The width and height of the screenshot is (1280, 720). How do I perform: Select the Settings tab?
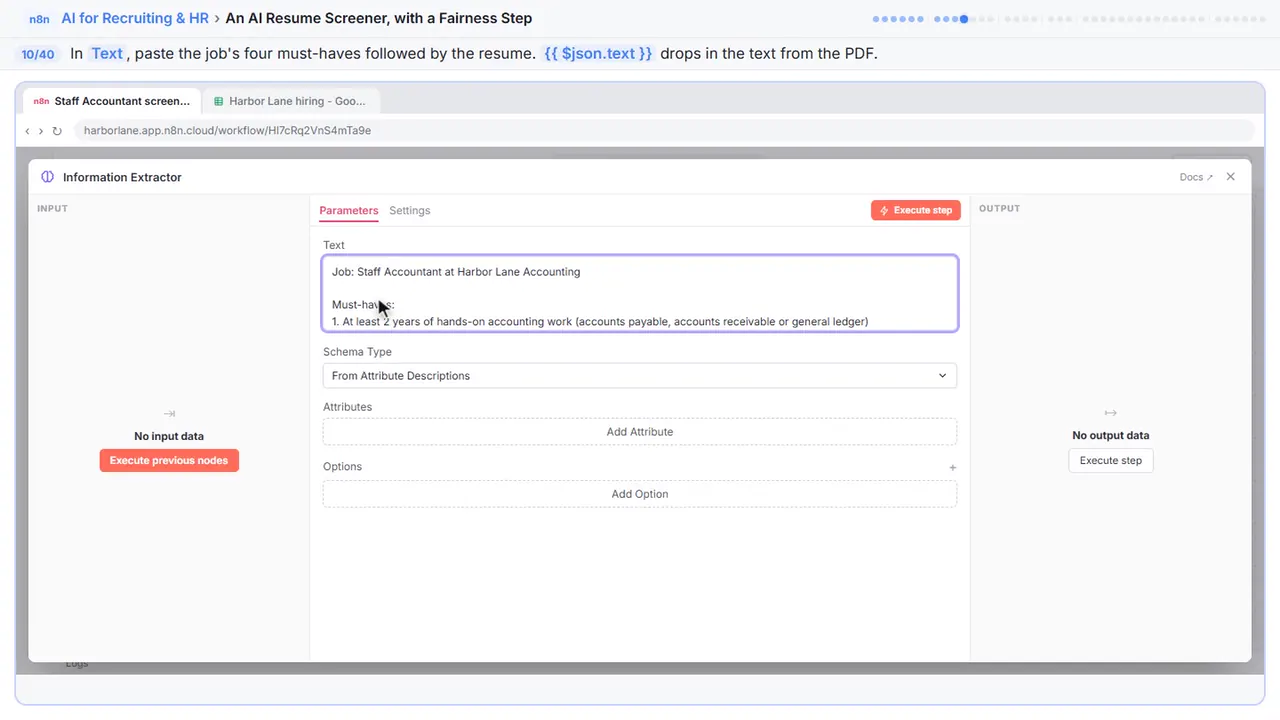click(x=410, y=211)
